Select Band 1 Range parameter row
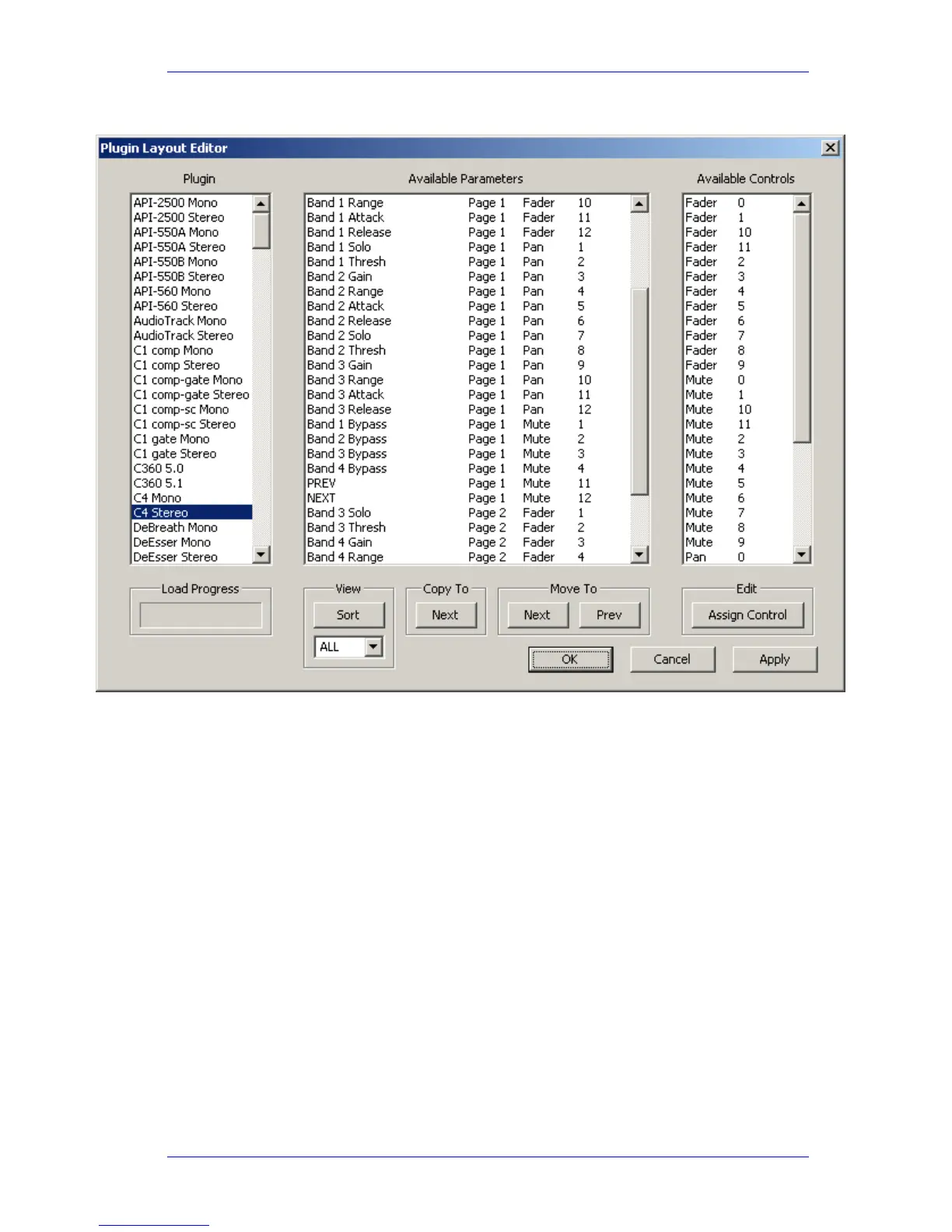 pyautogui.click(x=467, y=203)
